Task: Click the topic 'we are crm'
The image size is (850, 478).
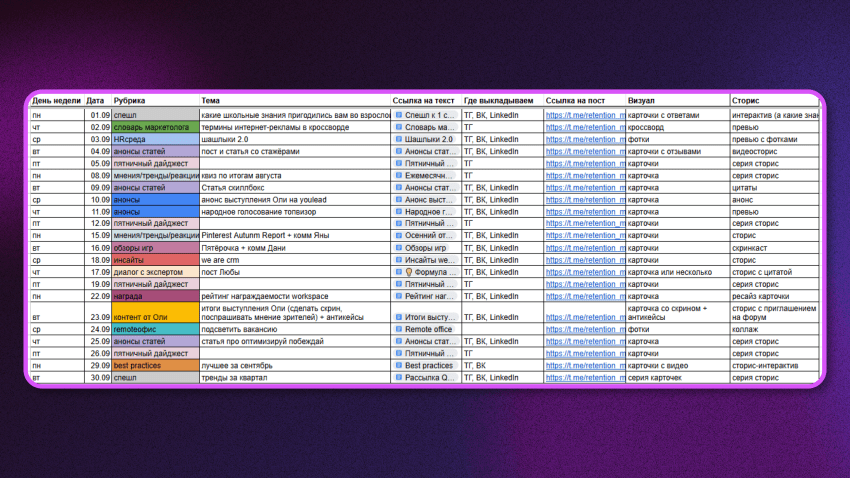Action: 220,260
